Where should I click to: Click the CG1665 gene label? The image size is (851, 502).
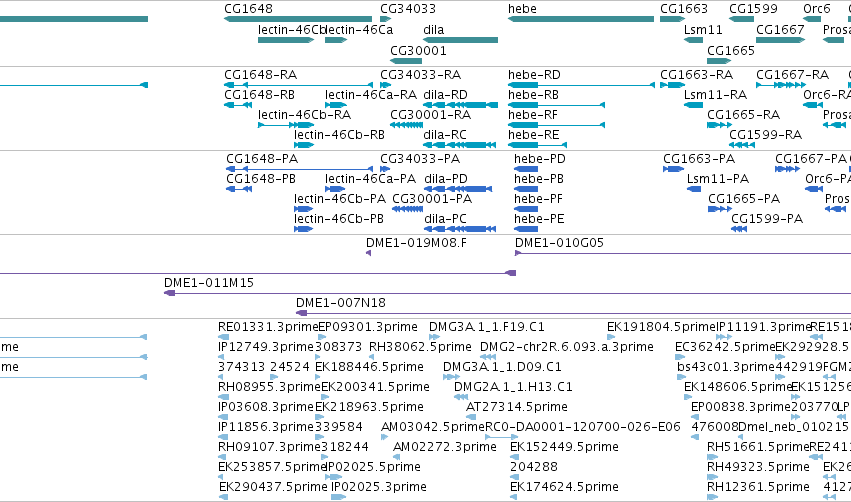(x=731, y=50)
